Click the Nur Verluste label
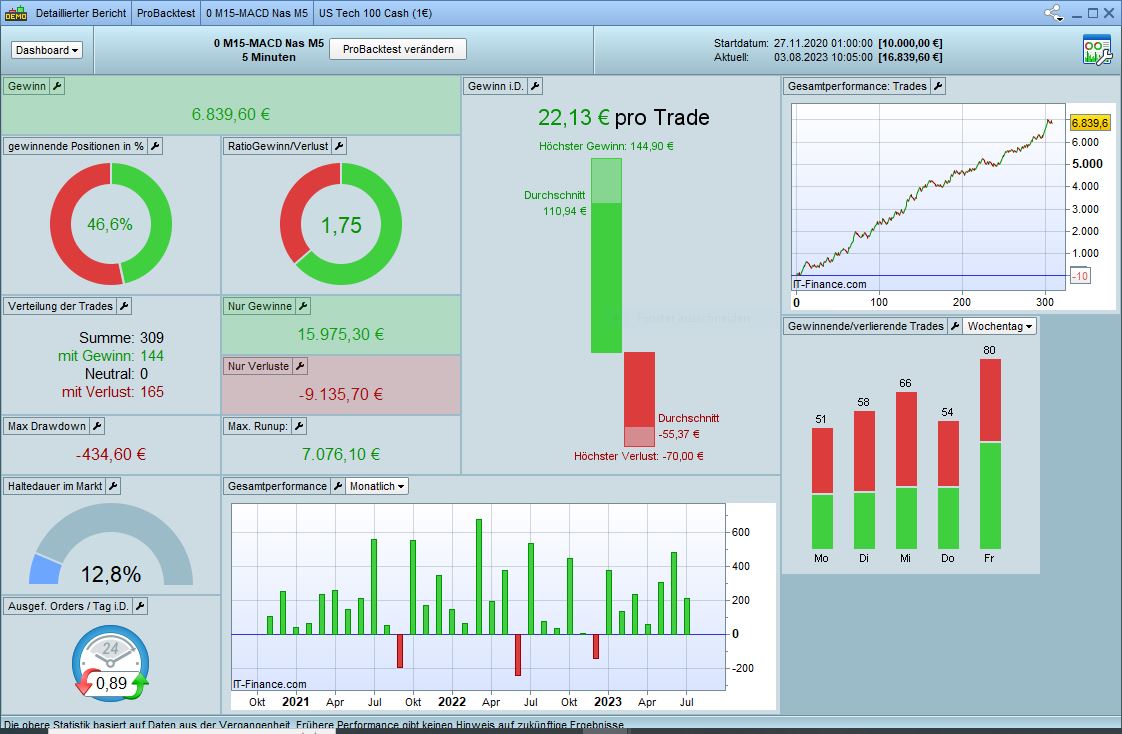Viewport: 1122px width, 734px height. point(258,367)
